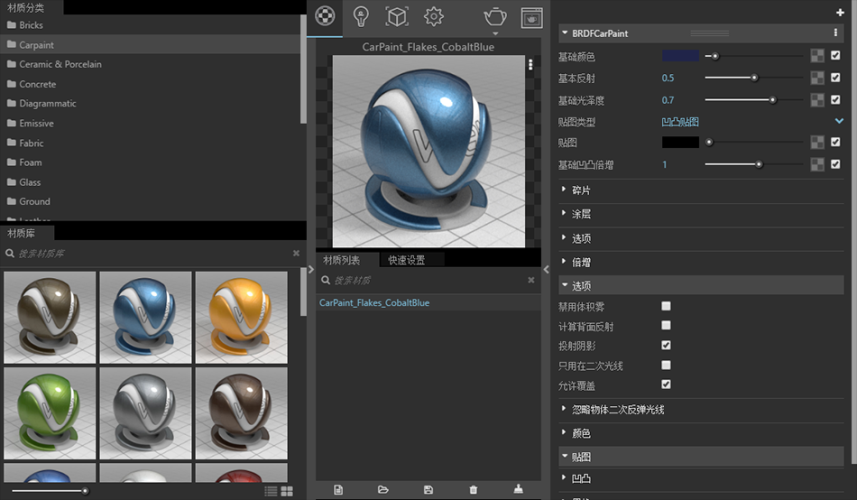This screenshot has height=500, width=857.
Task: Expand the 倍增 section
Action: [563, 261]
